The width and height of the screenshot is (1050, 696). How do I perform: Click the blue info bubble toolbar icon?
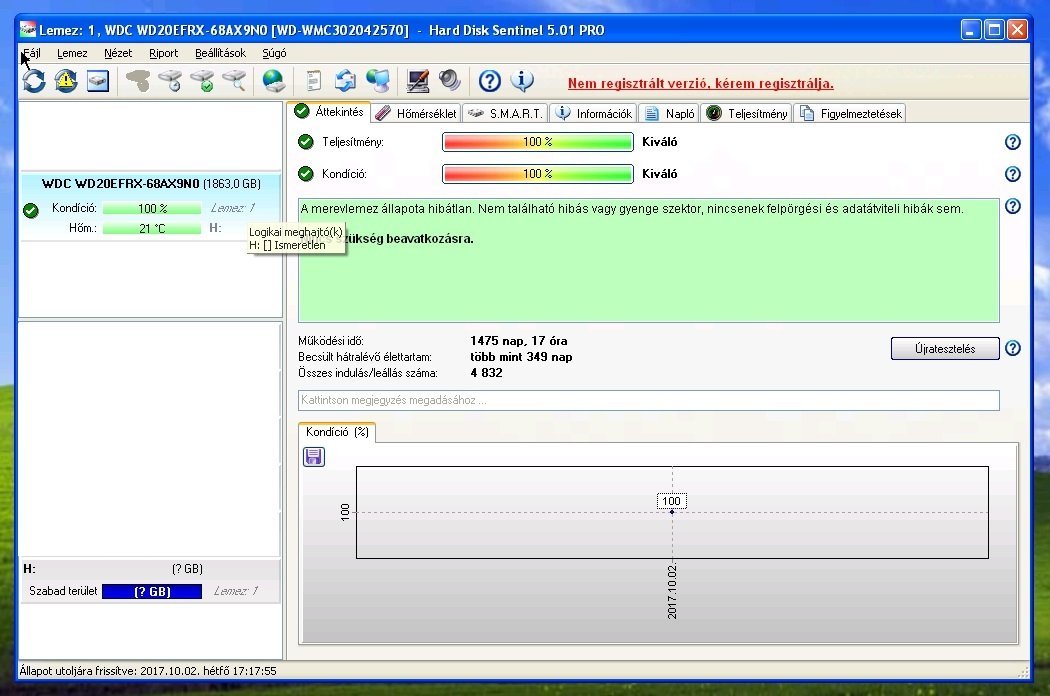522,81
